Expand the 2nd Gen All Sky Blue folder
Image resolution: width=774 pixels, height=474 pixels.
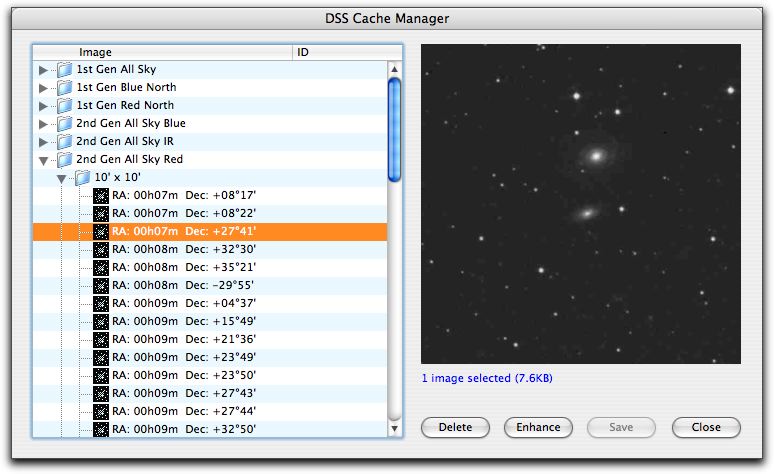coord(43,125)
